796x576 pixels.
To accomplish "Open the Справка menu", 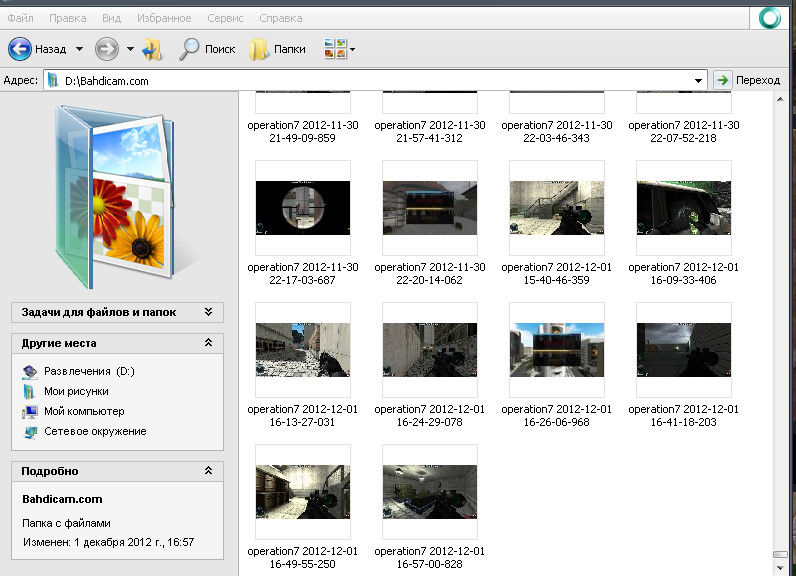I will tap(280, 18).
